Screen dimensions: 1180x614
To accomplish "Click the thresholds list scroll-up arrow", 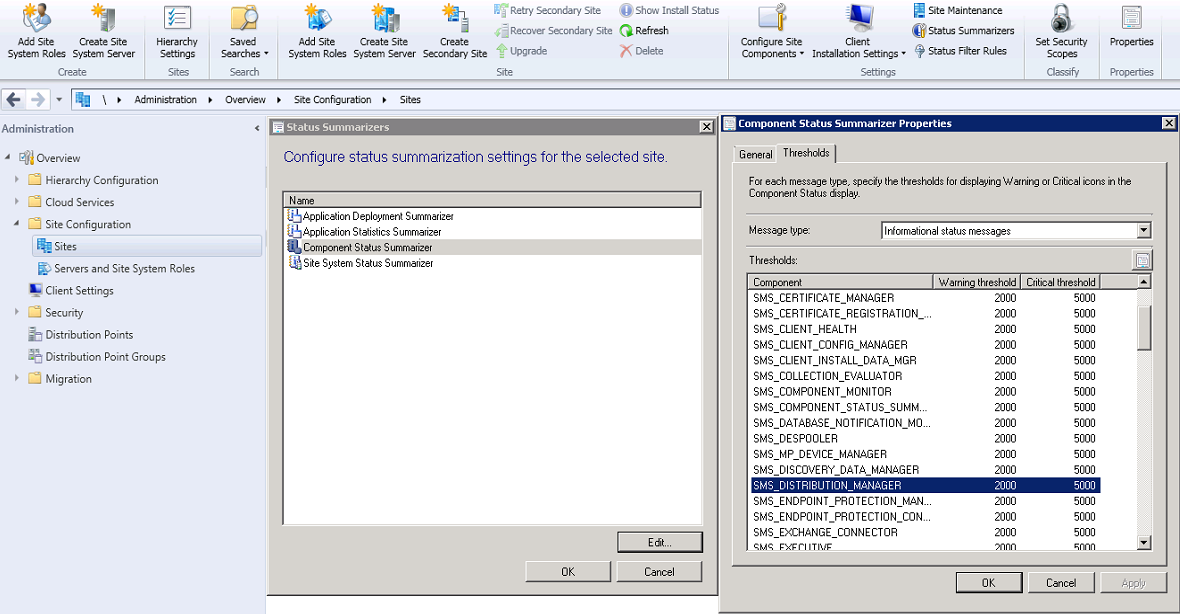I will click(x=1144, y=281).
